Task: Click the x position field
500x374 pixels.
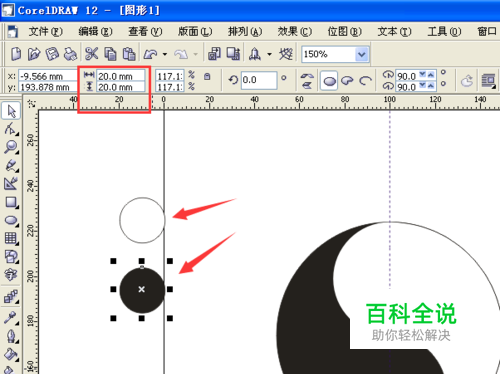Action: click(47, 76)
